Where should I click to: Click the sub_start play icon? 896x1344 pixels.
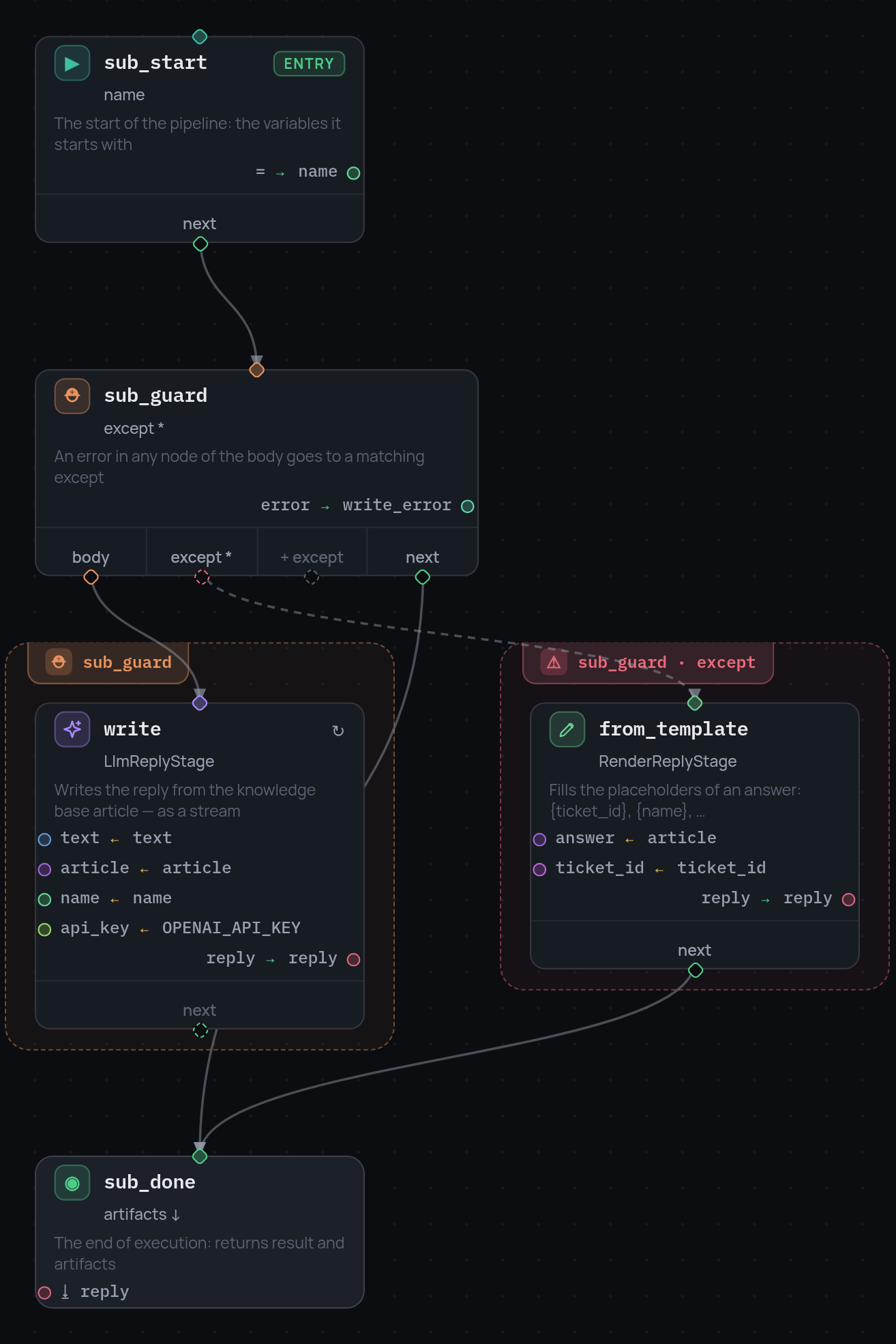point(72,63)
